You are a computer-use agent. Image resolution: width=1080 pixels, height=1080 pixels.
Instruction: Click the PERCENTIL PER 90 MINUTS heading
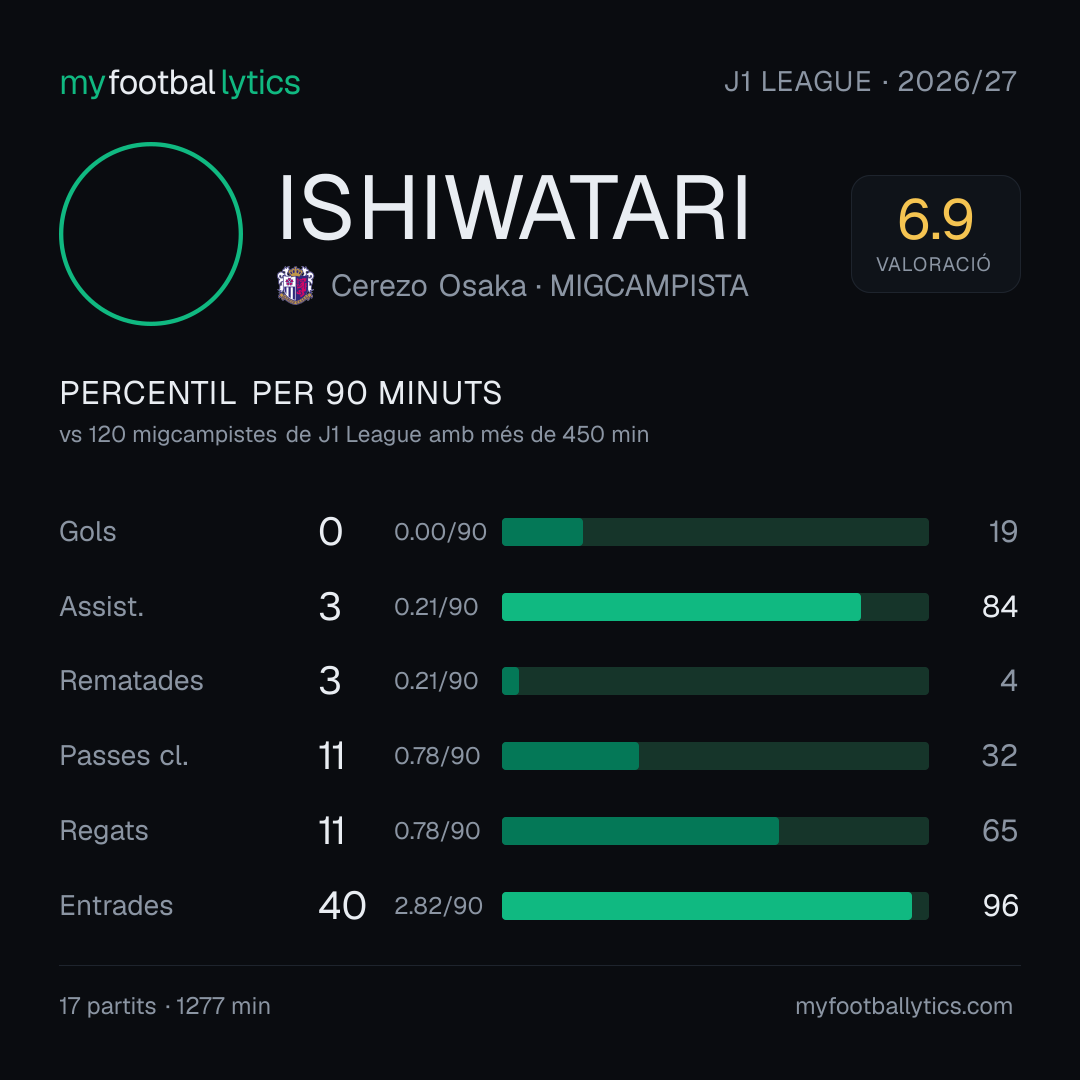pyautogui.click(x=280, y=393)
